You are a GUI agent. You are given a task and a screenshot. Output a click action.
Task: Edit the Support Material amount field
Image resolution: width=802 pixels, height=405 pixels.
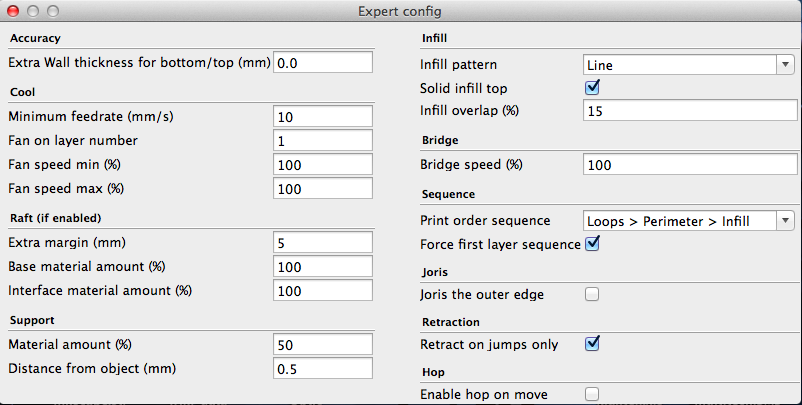pyautogui.click(x=322, y=344)
